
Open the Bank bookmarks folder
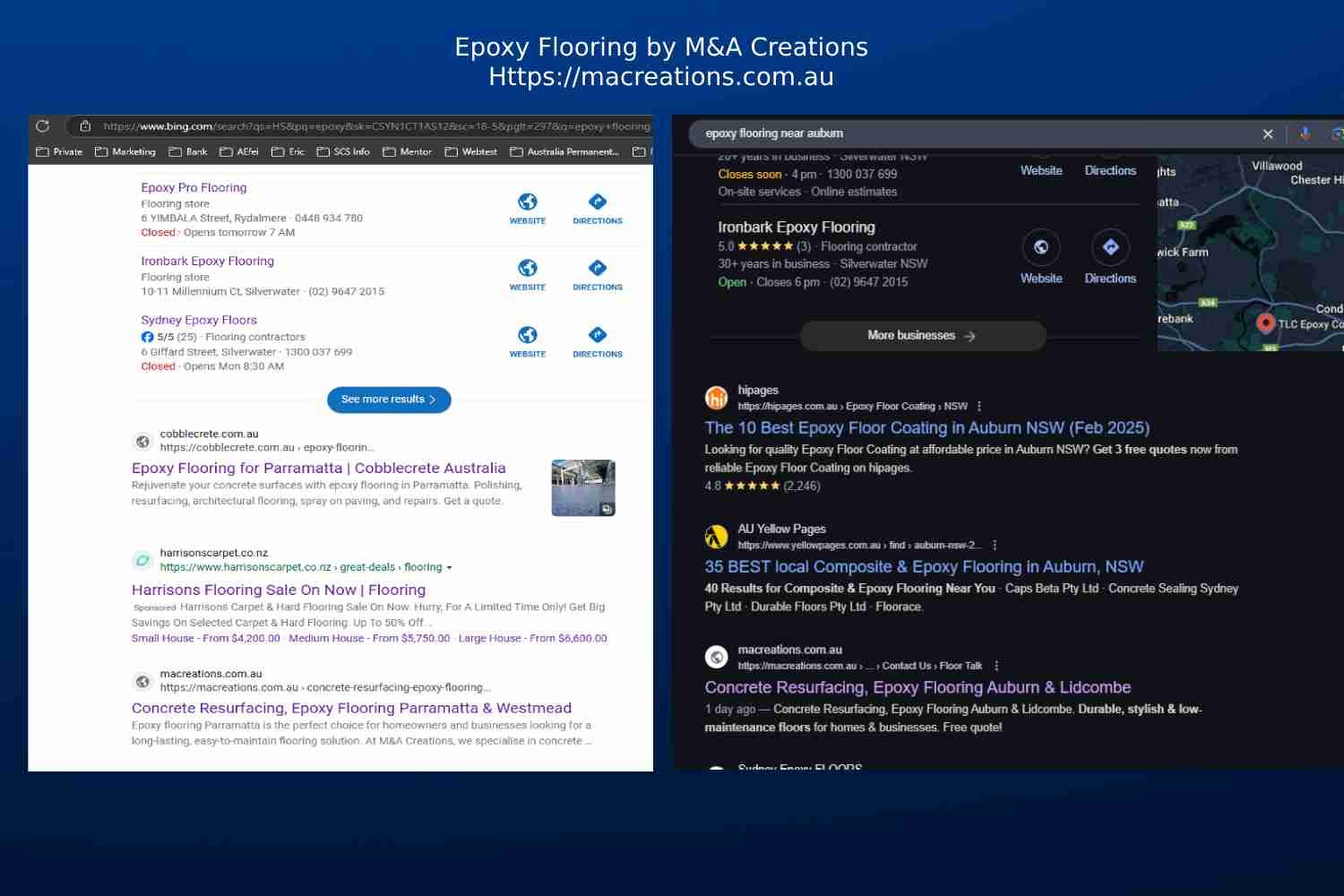[188, 152]
